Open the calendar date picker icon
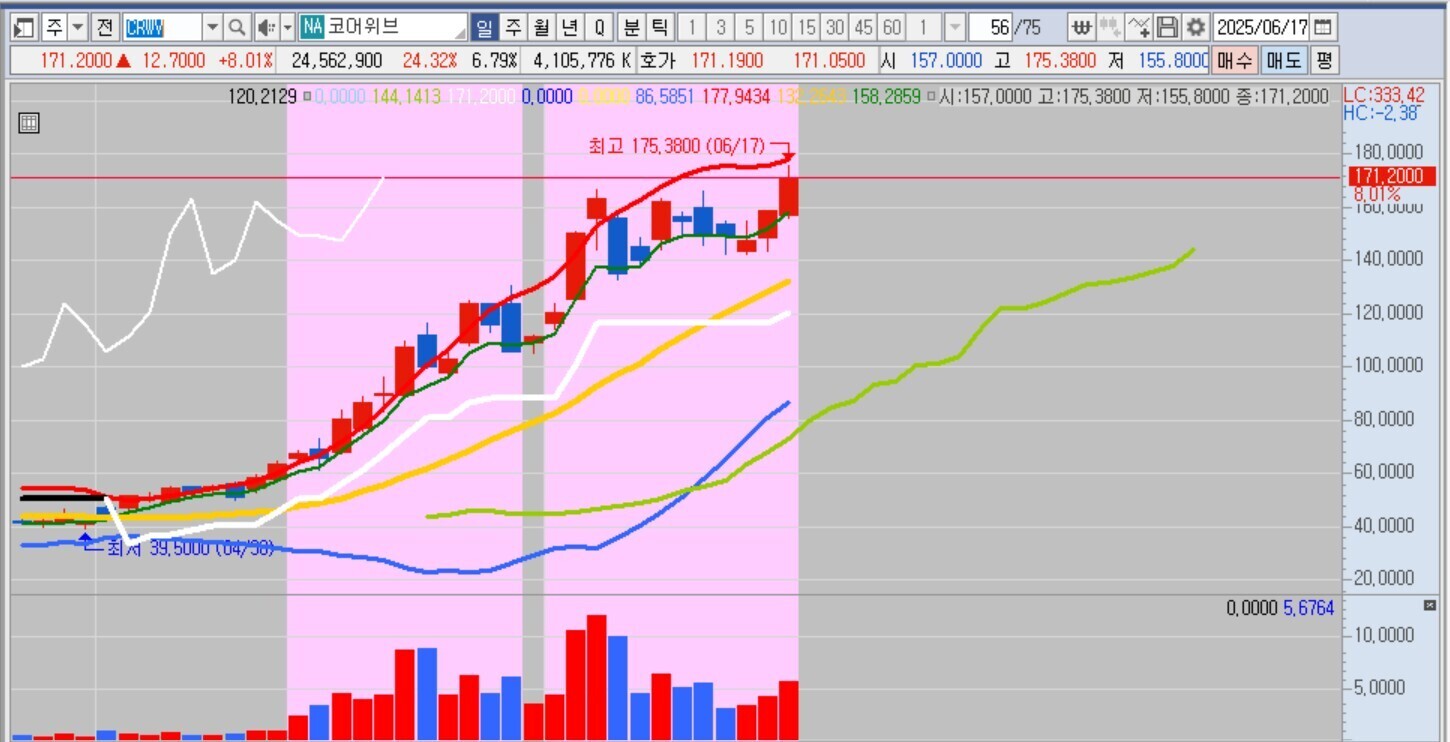This screenshot has width=1450, height=742. [x=1323, y=27]
